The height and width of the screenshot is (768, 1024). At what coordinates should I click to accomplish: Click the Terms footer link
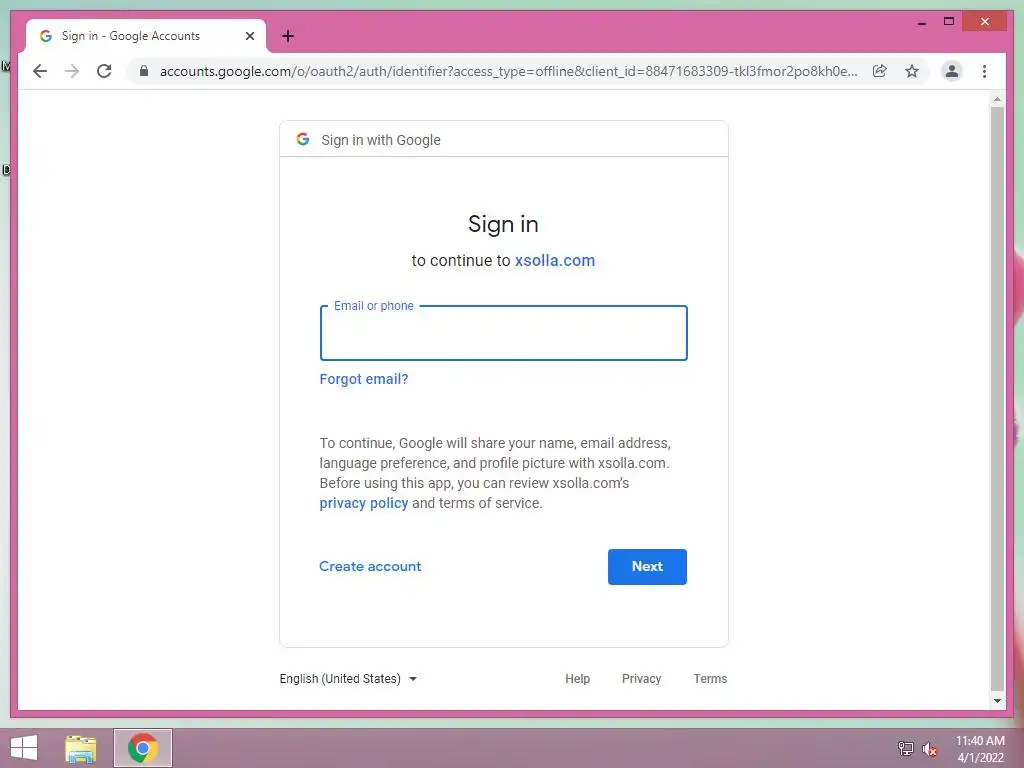coord(710,679)
